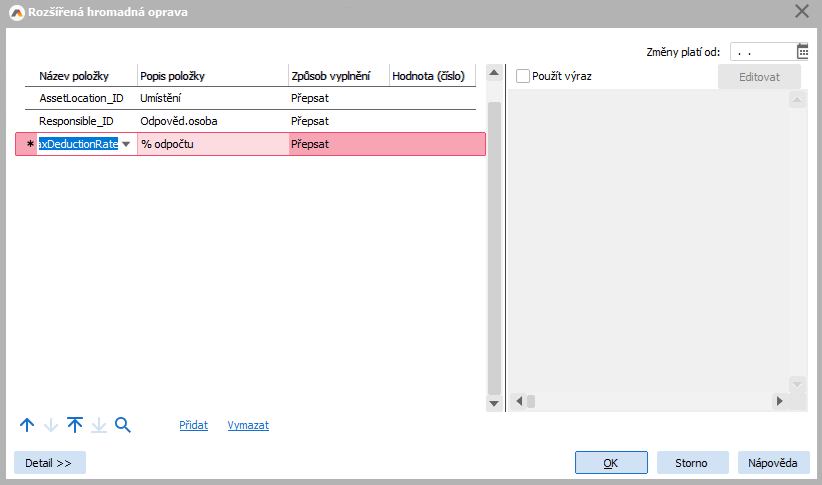The height and width of the screenshot is (485, 822).
Task: Click the Vymazat link
Action: (x=248, y=425)
